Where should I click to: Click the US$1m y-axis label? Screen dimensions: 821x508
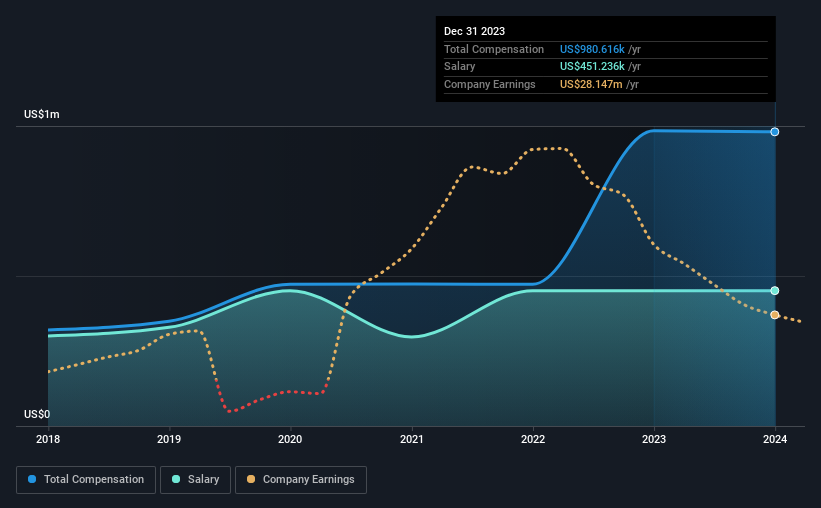point(42,114)
